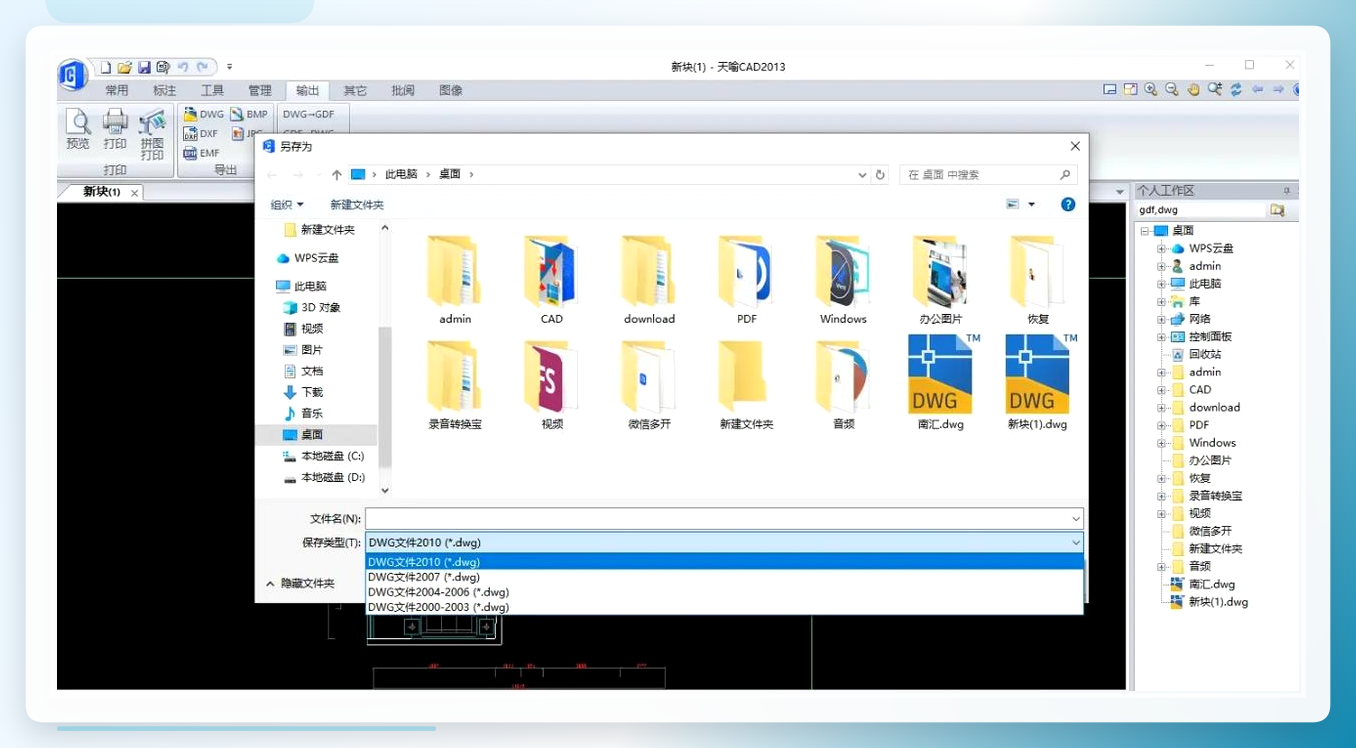Click the blue refresh arrows icon

1236,89
